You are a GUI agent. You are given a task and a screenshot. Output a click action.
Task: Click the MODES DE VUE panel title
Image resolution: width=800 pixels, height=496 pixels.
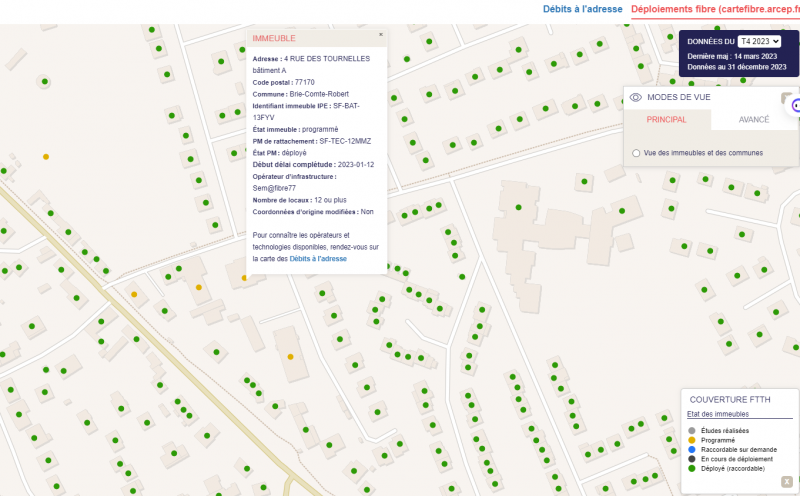tap(679, 98)
